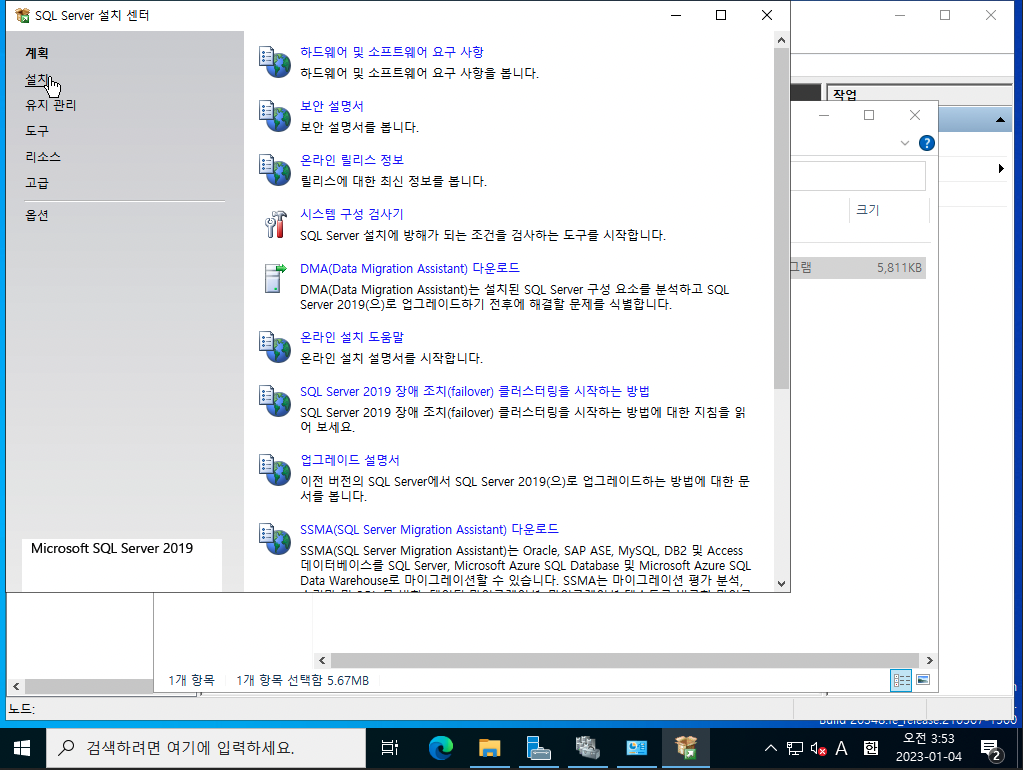
Task: Open the network status tray icon
Action: [795, 748]
